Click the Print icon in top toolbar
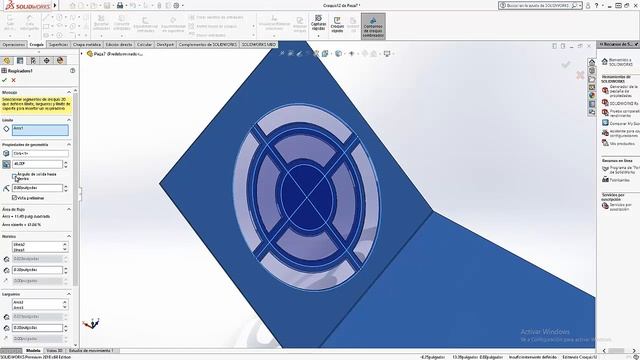Viewport: 640px width, 360px height. coord(120,5)
